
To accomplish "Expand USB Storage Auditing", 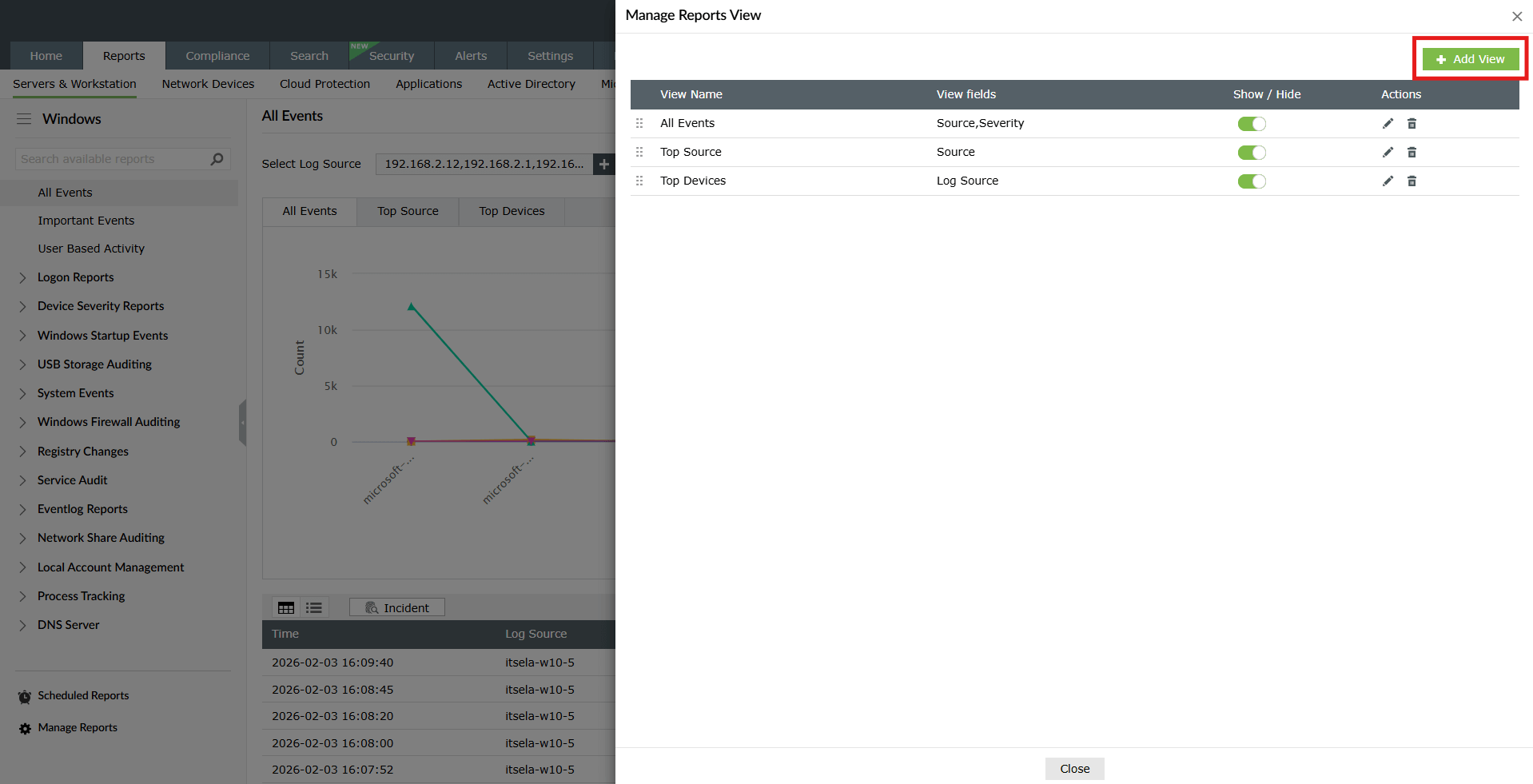I will [x=22, y=364].
